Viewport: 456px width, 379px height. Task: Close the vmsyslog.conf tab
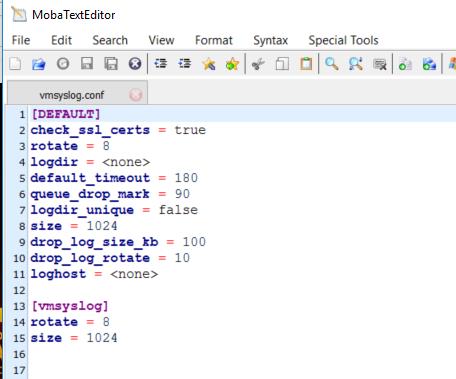pyautogui.click(x=136, y=95)
